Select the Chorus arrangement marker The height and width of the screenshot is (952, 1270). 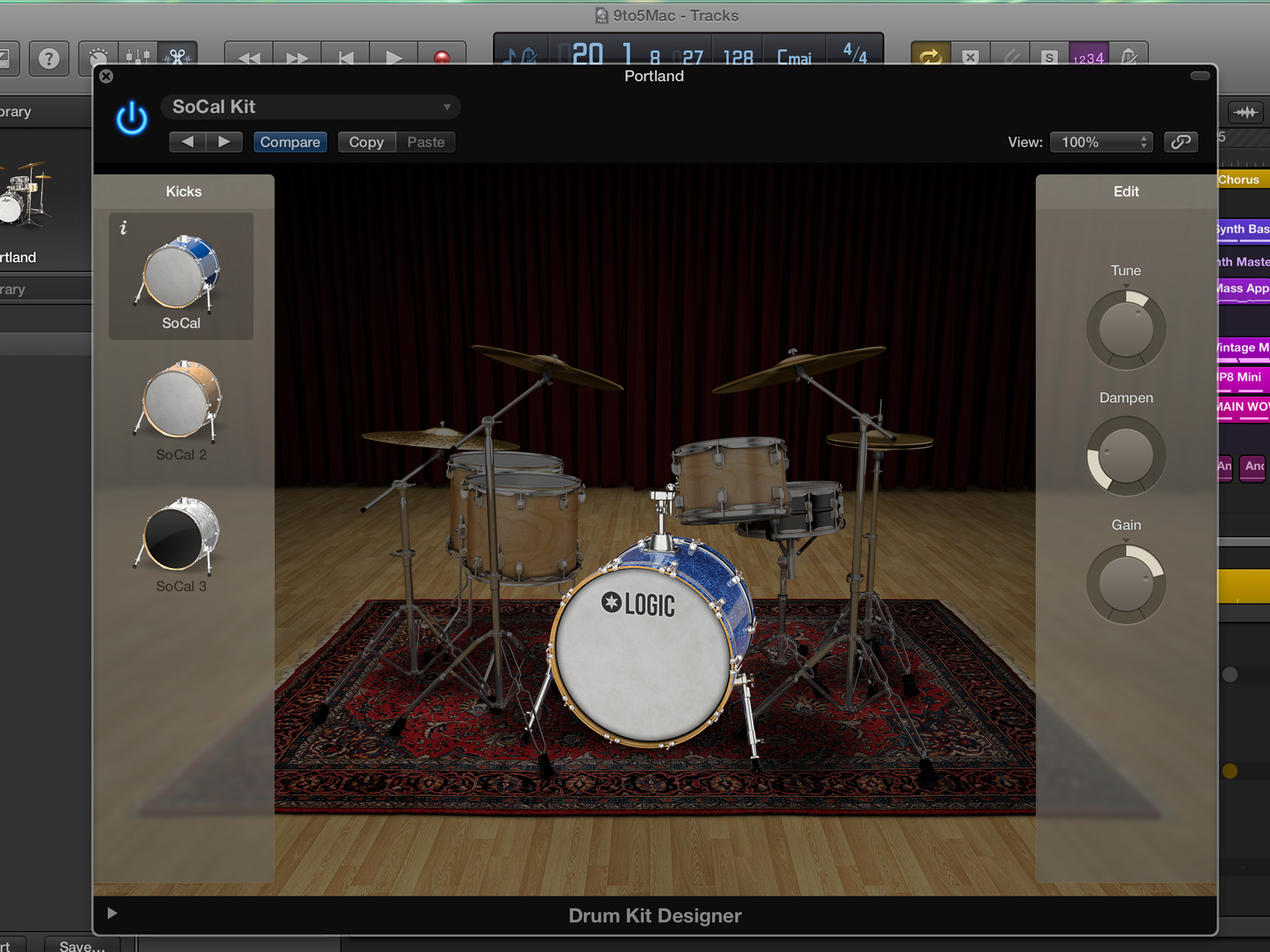point(1244,179)
